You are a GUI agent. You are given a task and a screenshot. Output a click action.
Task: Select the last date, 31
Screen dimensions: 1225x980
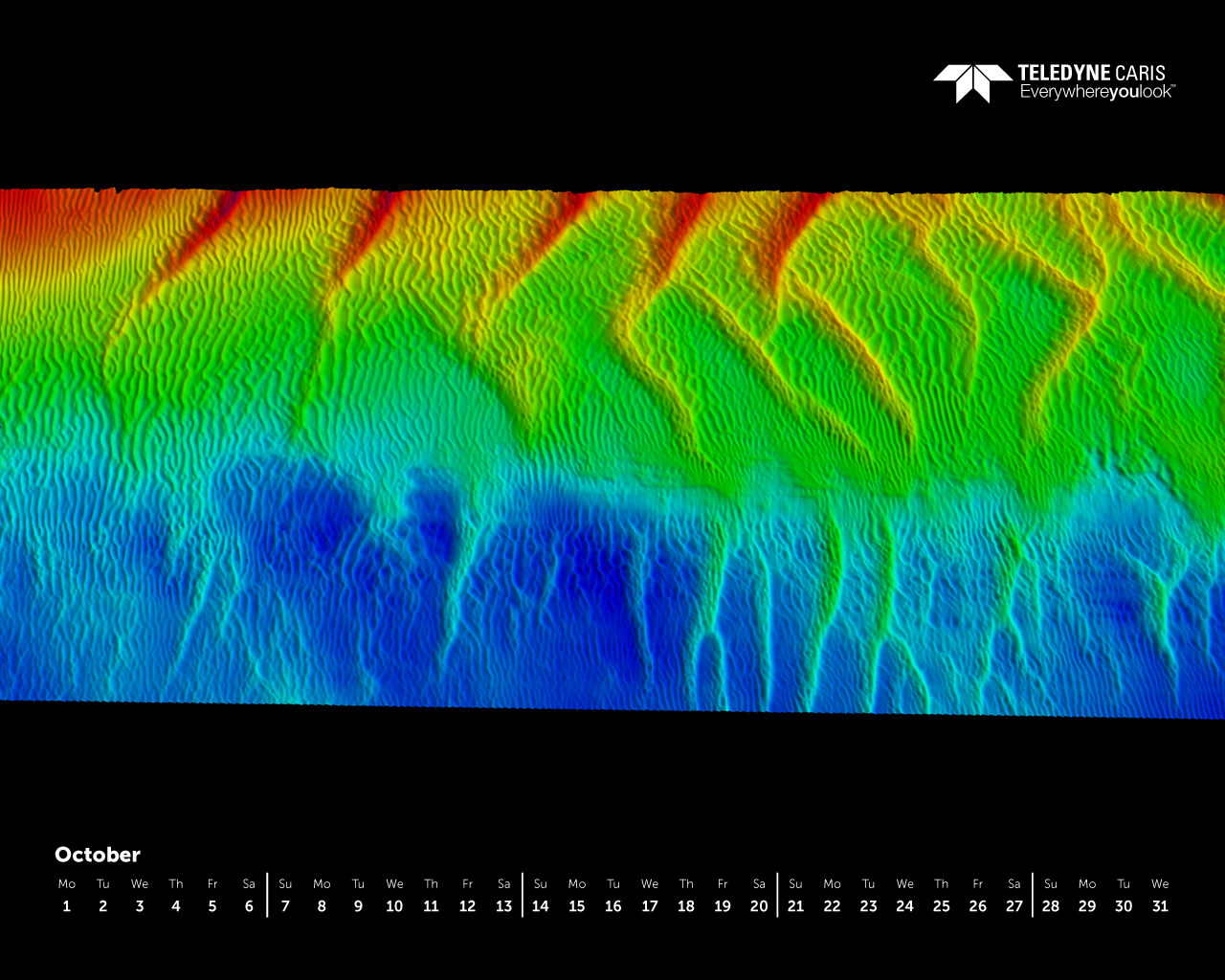click(1160, 906)
